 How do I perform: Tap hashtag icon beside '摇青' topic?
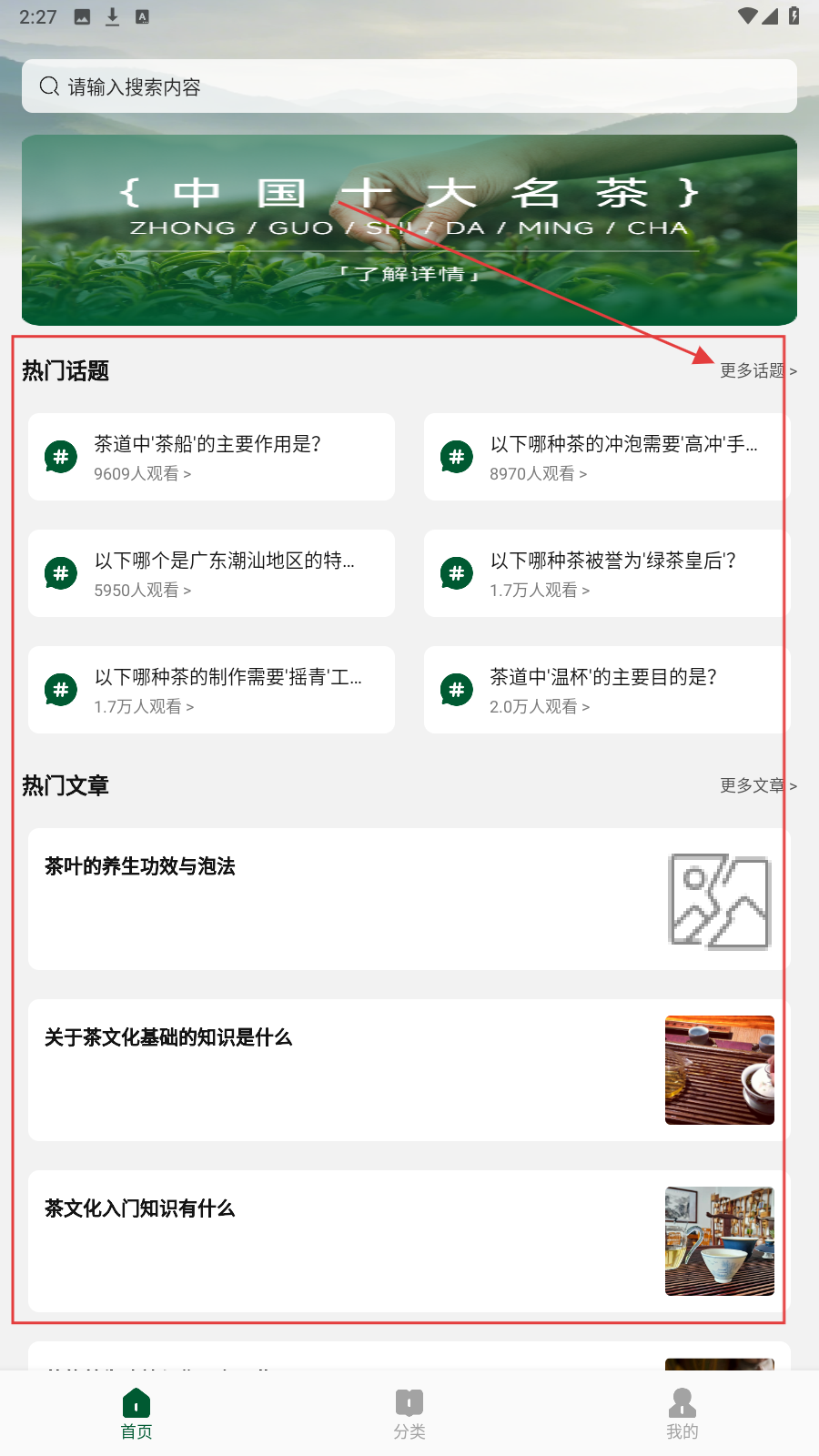(61, 690)
